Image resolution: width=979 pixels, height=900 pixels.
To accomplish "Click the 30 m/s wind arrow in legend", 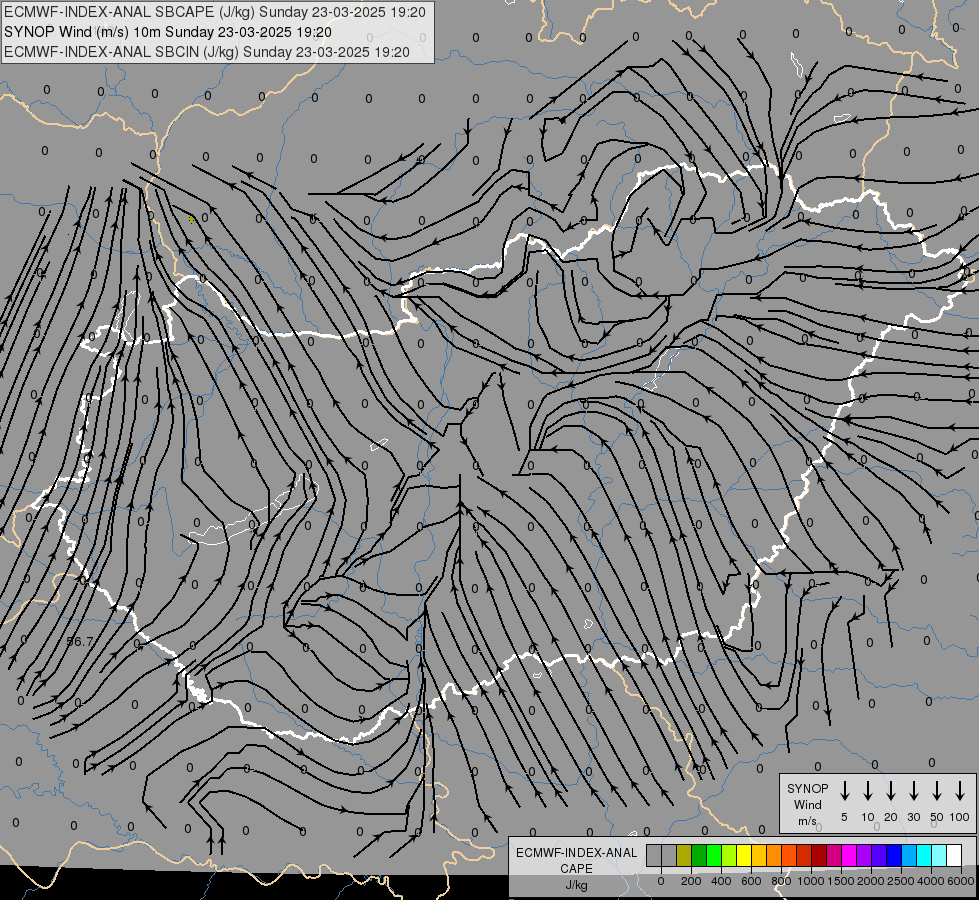I will coord(913,791).
